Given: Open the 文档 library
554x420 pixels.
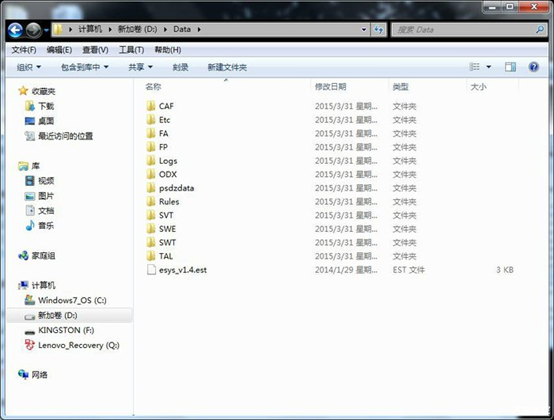Looking at the screenshot, I should tap(46, 211).
